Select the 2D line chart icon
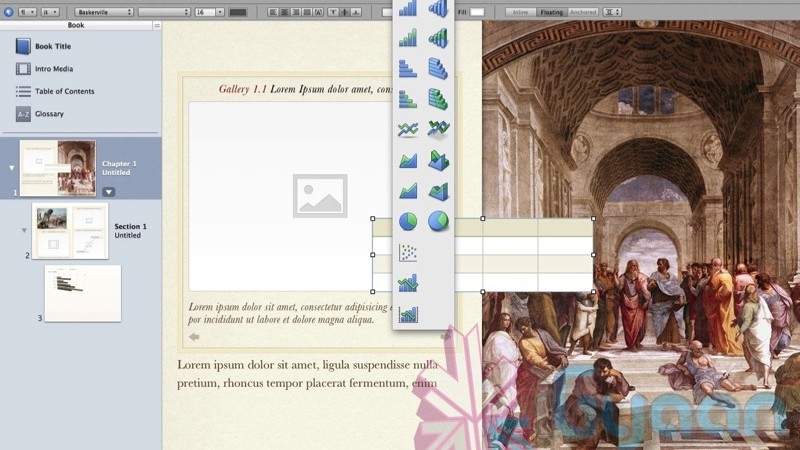The width and height of the screenshot is (800, 450). point(407,129)
